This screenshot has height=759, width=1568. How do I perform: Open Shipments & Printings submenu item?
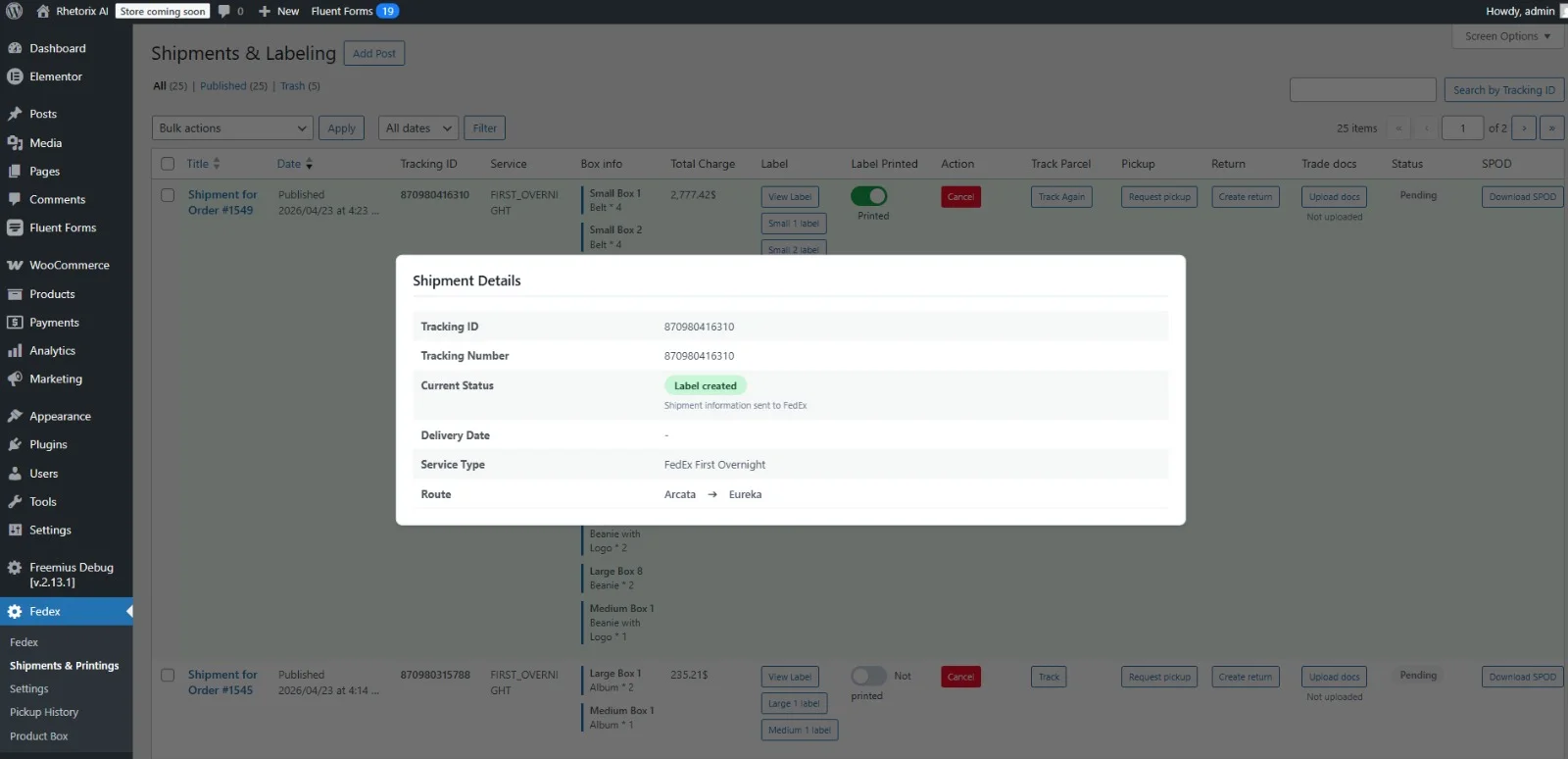point(65,665)
